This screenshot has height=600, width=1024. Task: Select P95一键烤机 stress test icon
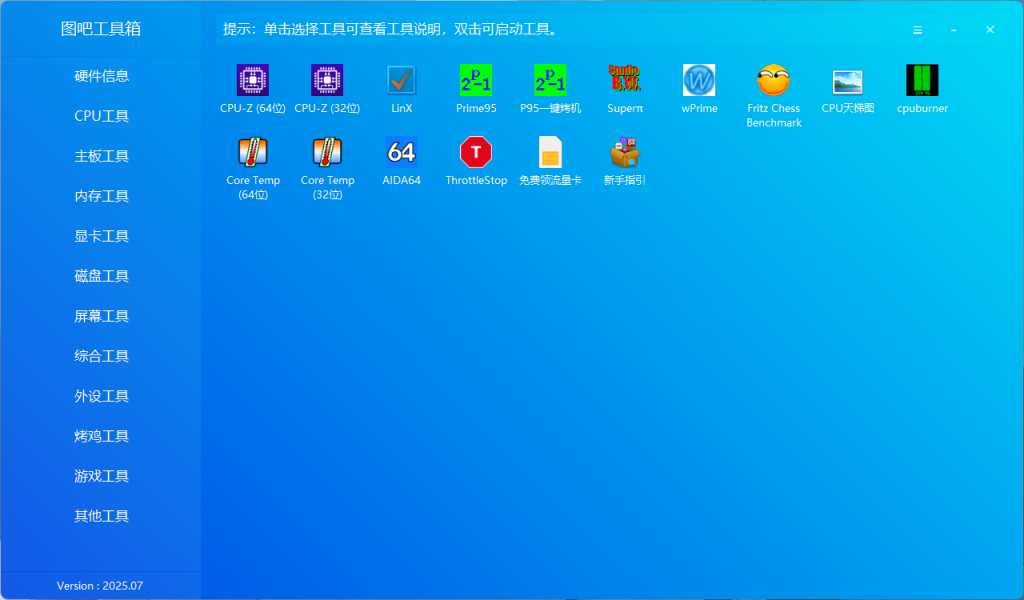[x=550, y=80]
